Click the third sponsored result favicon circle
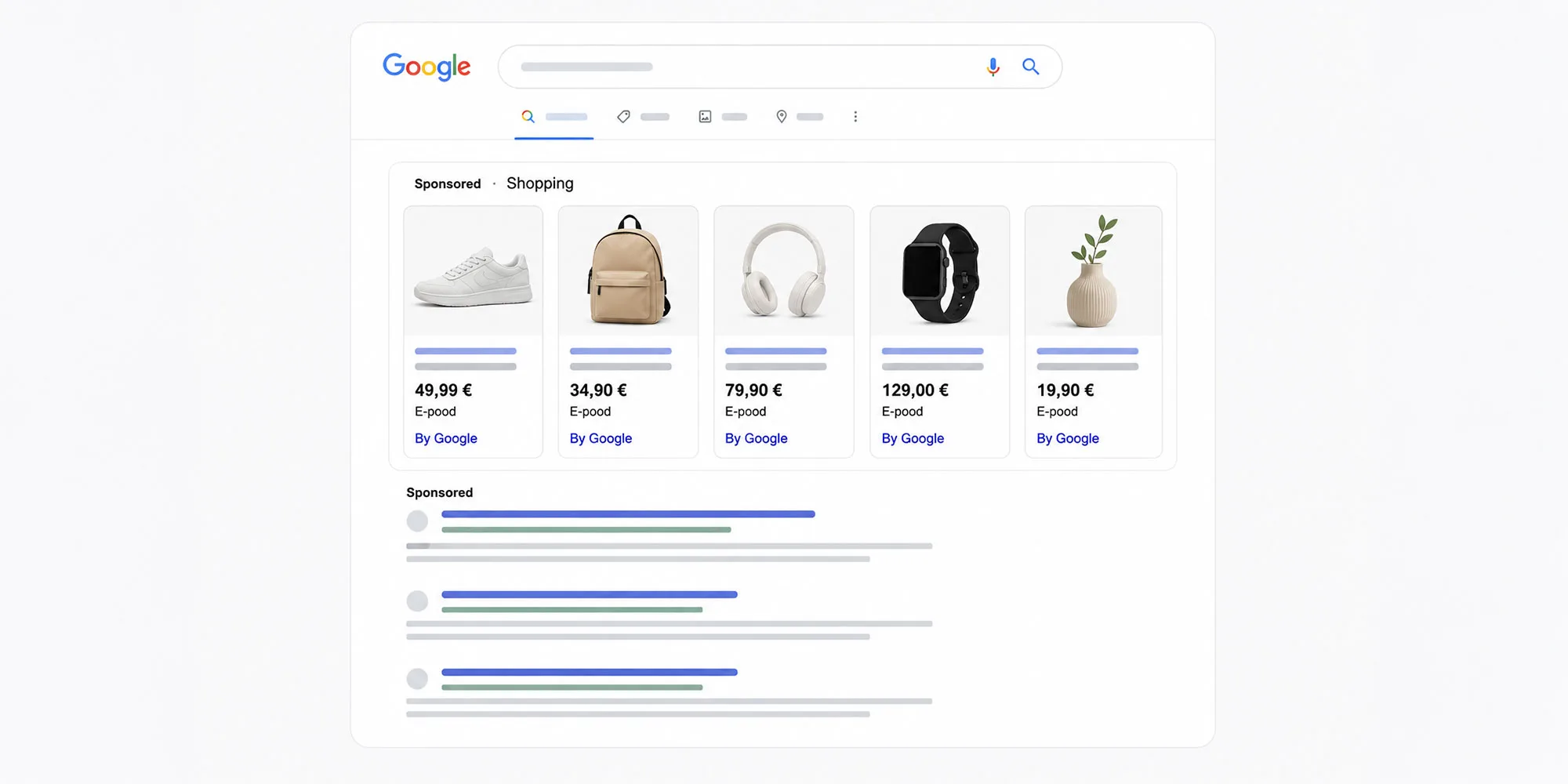The width and height of the screenshot is (1568, 784). 417,678
